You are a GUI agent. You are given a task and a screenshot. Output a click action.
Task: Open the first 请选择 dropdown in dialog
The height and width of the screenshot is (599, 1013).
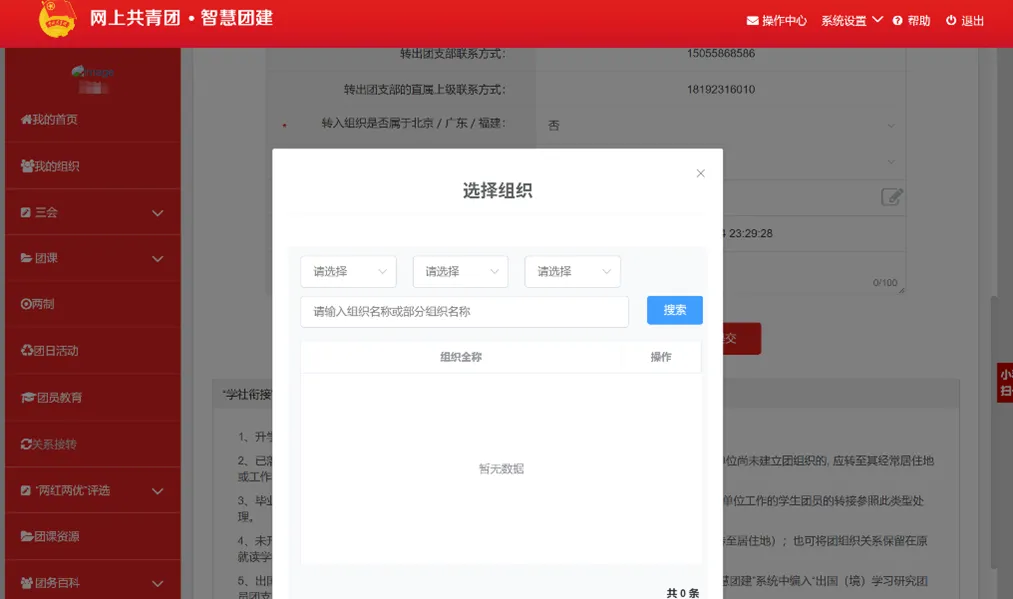tap(348, 272)
